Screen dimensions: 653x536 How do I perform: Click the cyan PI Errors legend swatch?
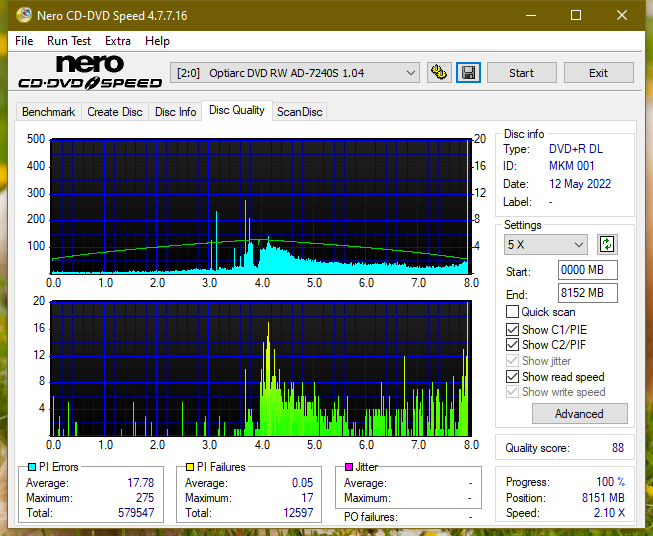[x=32, y=467]
